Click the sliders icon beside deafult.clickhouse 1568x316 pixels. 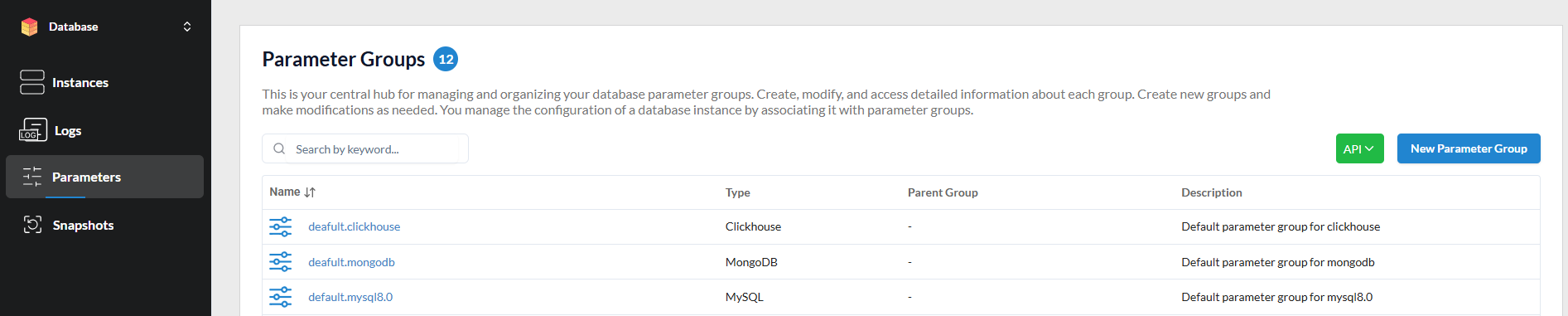(x=281, y=226)
